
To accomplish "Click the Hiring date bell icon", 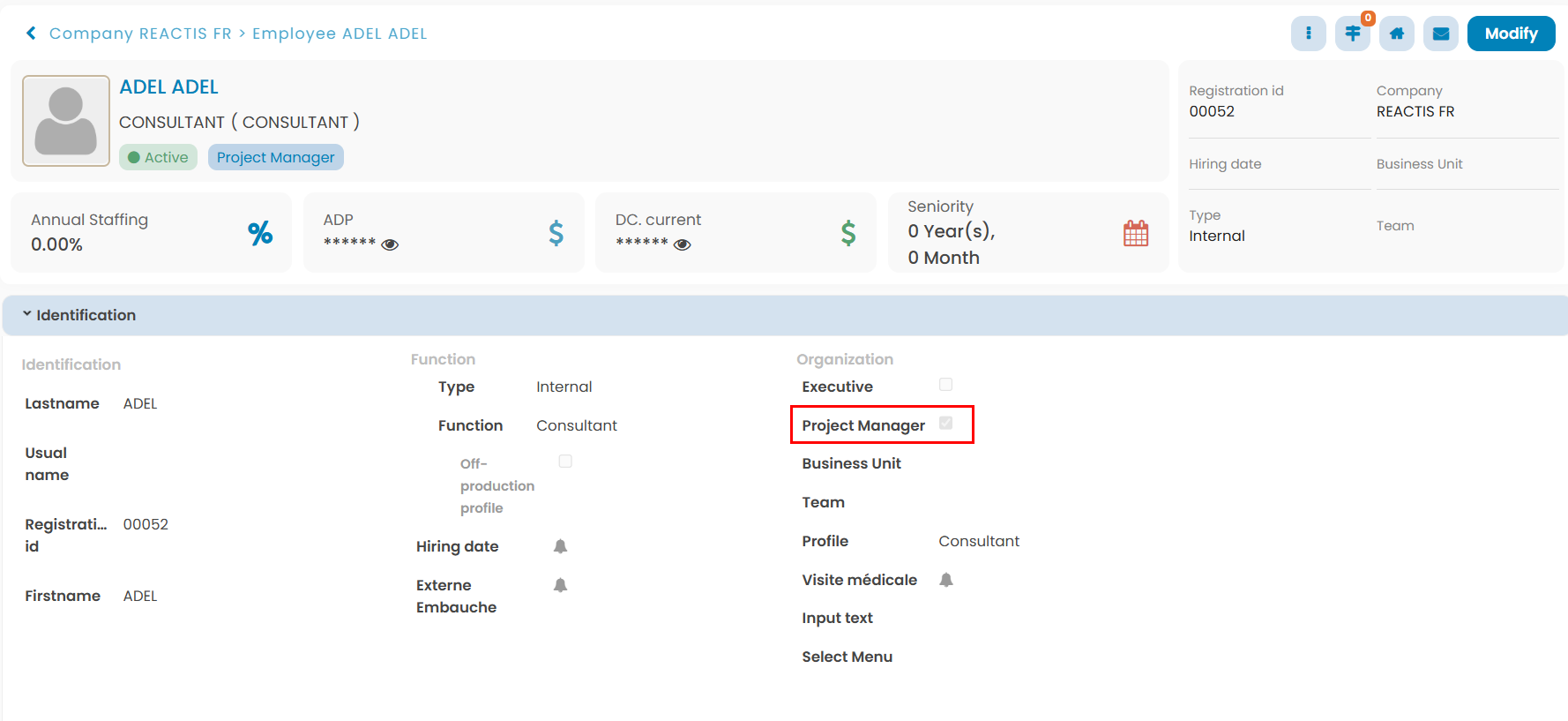I will pos(560,546).
